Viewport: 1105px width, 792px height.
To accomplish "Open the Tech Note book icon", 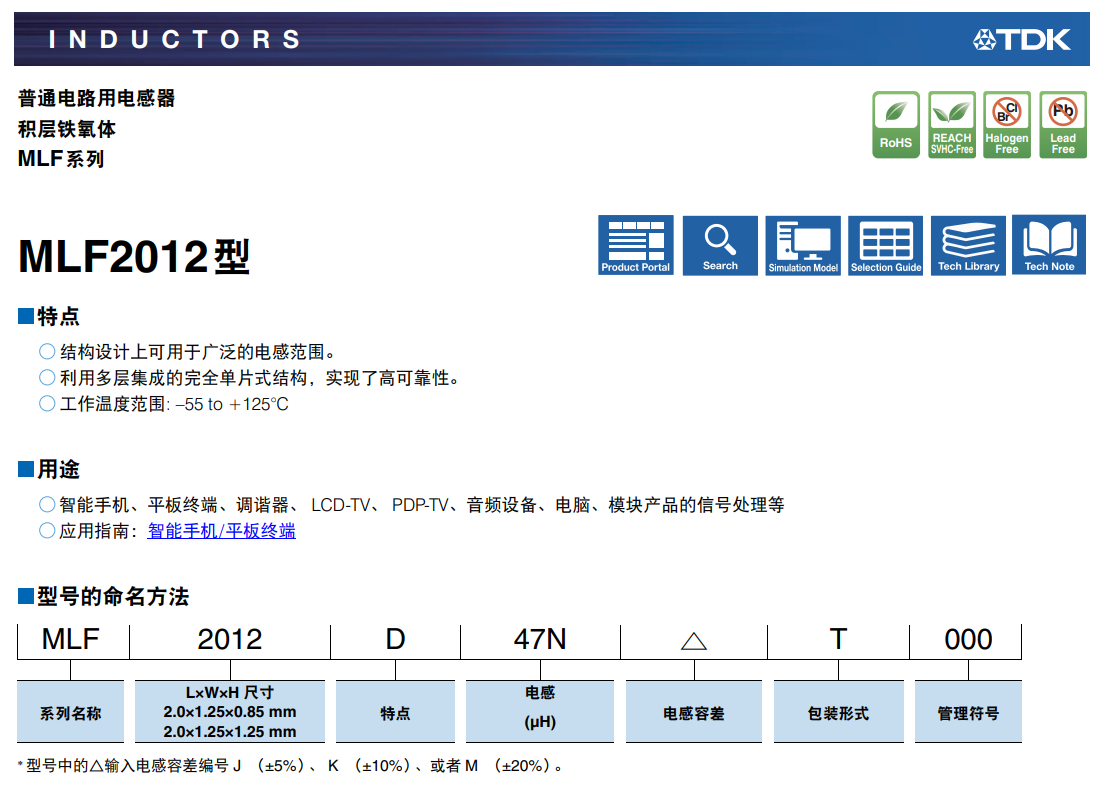I will tap(1049, 245).
